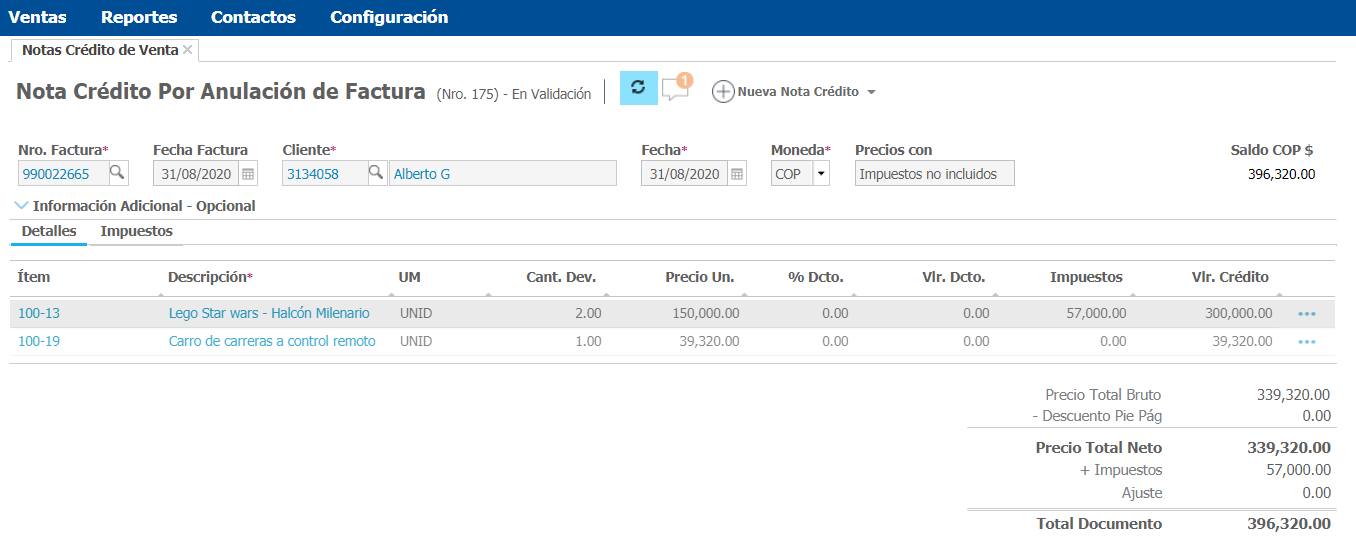The width and height of the screenshot is (1356, 544).
Task: Switch to the Impuestos tab
Action: pyautogui.click(x=136, y=231)
